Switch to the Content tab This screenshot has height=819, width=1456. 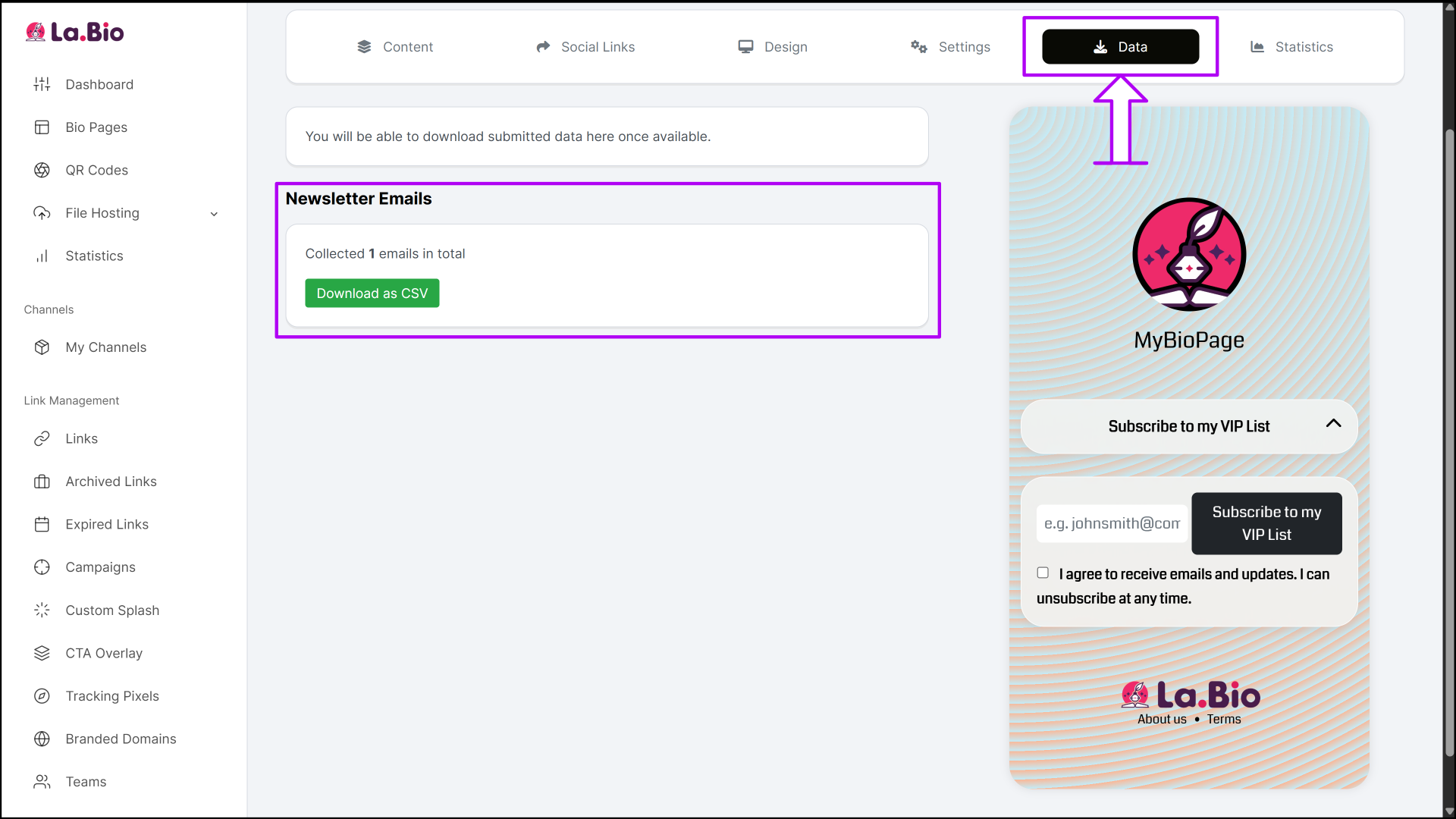coord(395,47)
